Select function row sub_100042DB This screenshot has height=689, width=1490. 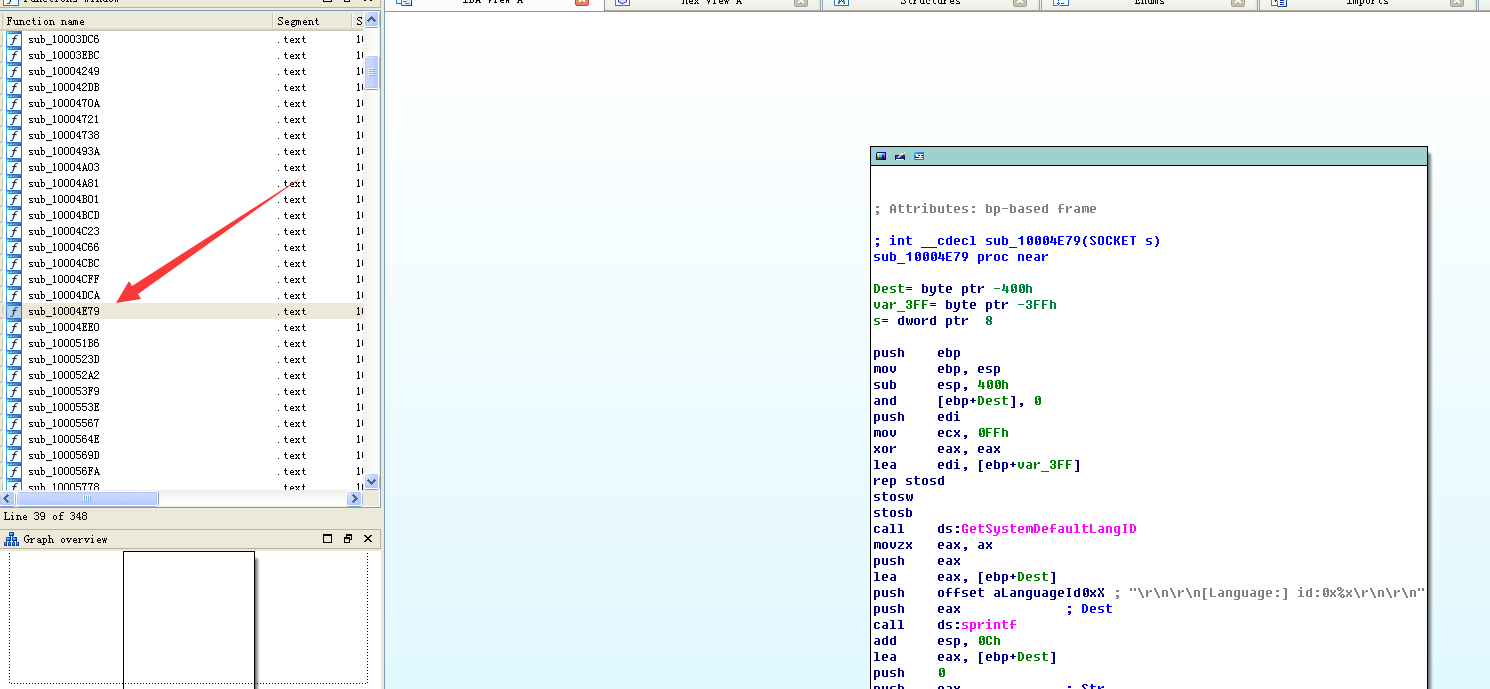pos(183,87)
